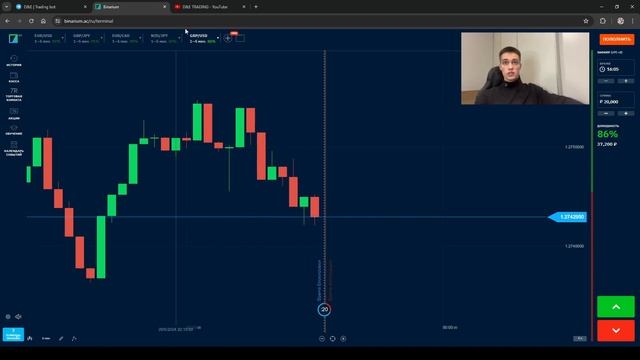
Task: Open the webcam video thumbnail
Action: pos(525,69)
